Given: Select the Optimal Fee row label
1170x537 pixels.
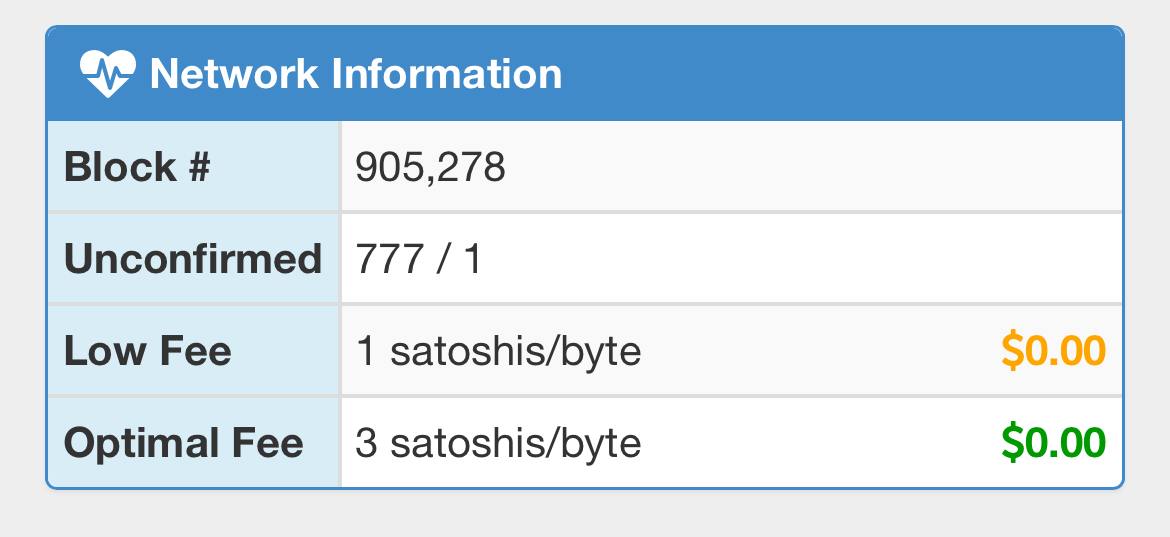Looking at the screenshot, I should click(x=183, y=443).
